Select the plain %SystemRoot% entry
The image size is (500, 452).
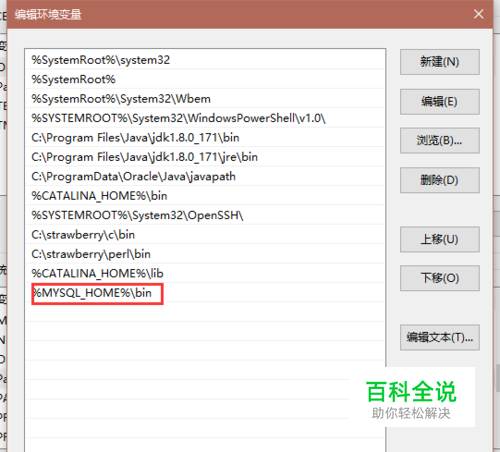coord(205,79)
